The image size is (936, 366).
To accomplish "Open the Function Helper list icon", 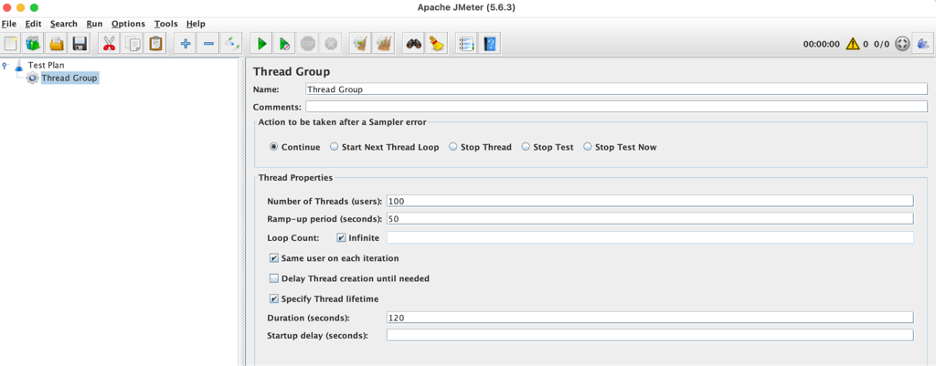I will pos(466,44).
